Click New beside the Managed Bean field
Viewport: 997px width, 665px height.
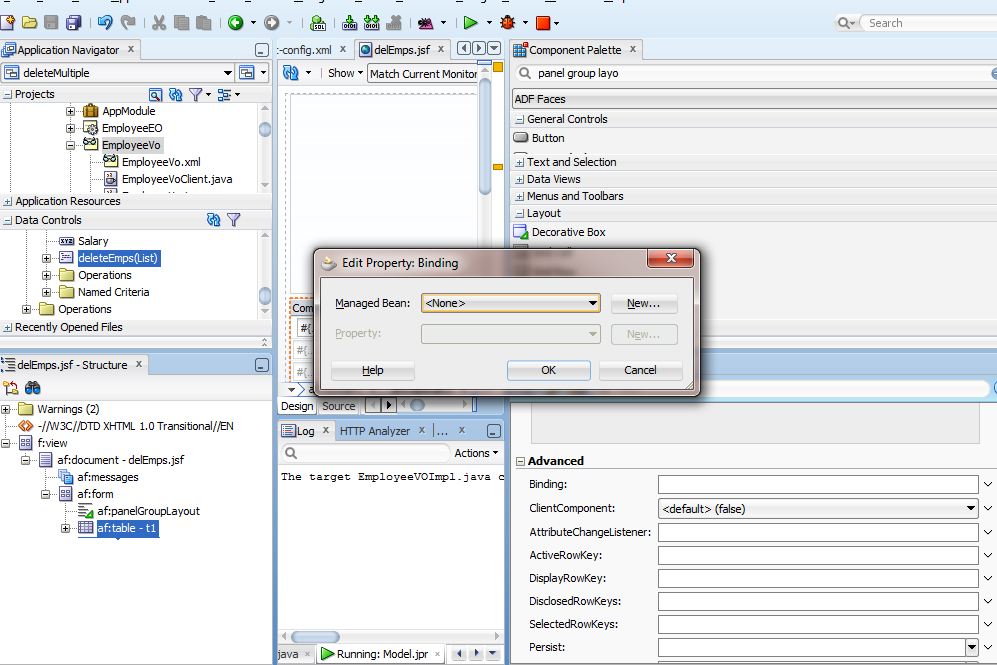pos(644,303)
